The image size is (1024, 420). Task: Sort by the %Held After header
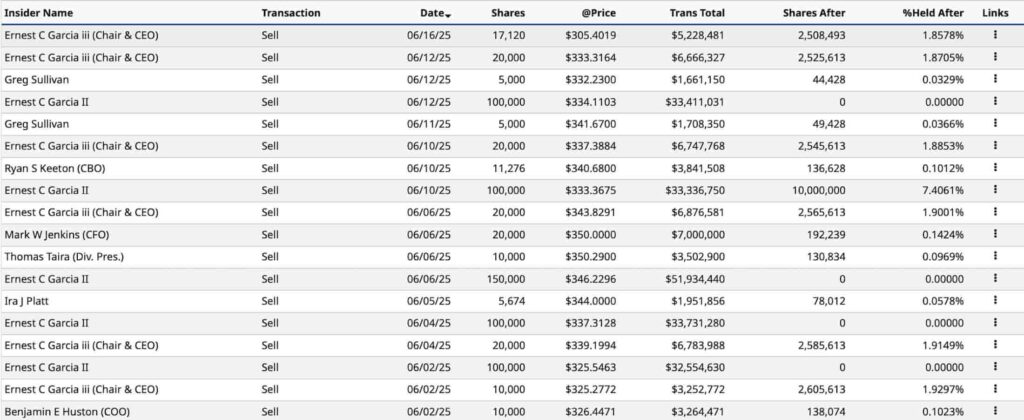coord(933,12)
